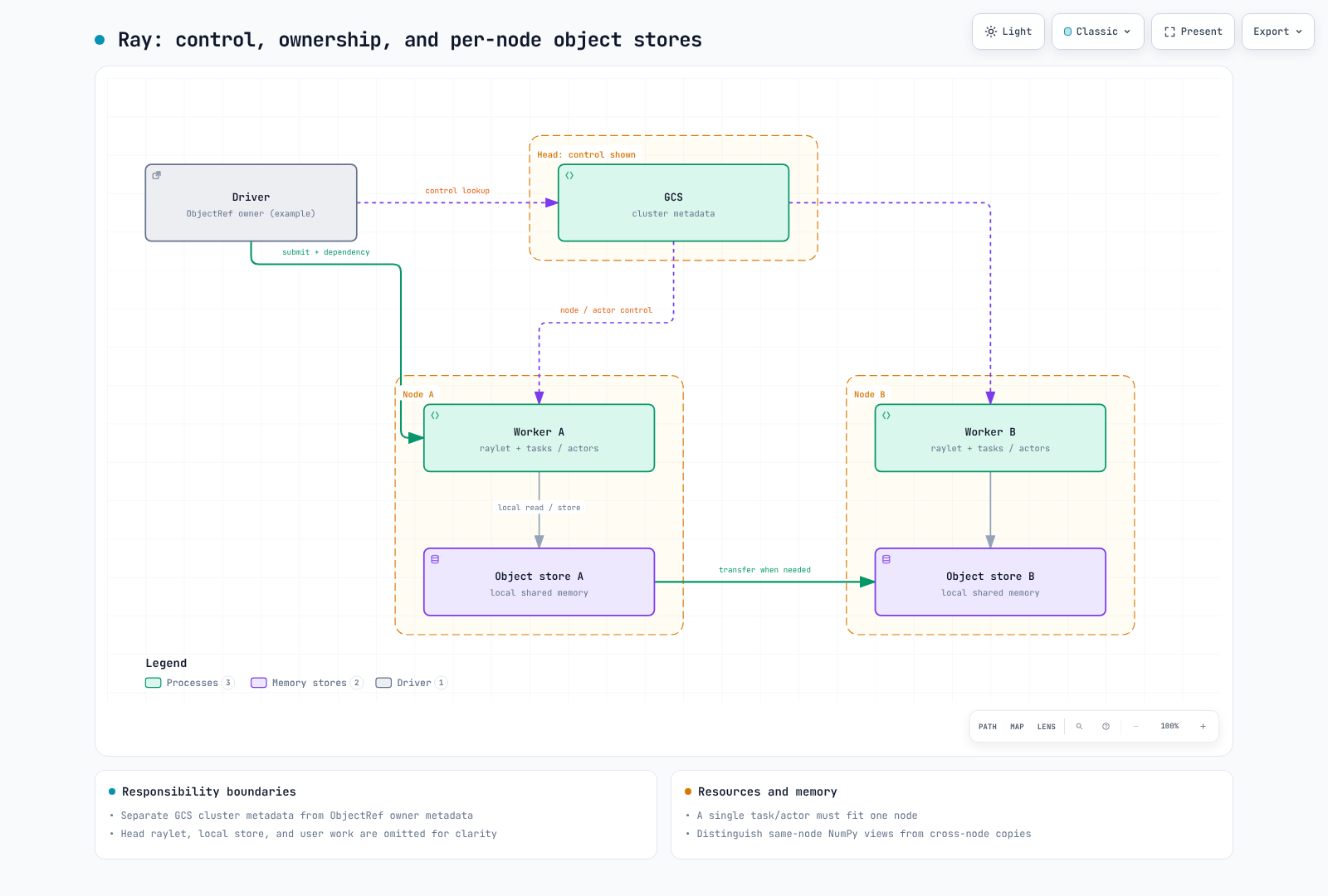Select the GCS cluster metadata node
Screen dimensions: 1328x896
[x=673, y=203]
